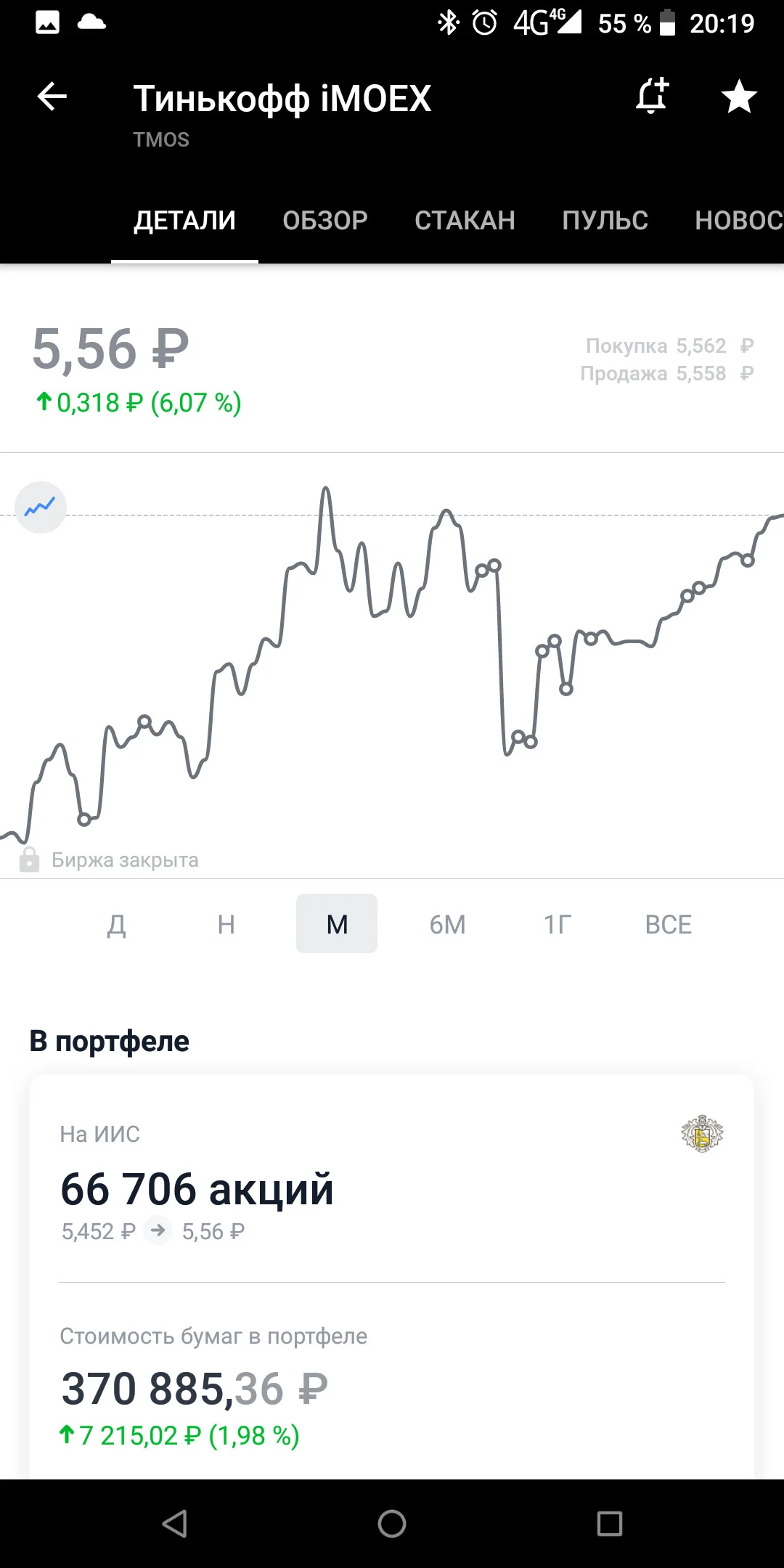Add price alert with bell icon

pos(652,97)
